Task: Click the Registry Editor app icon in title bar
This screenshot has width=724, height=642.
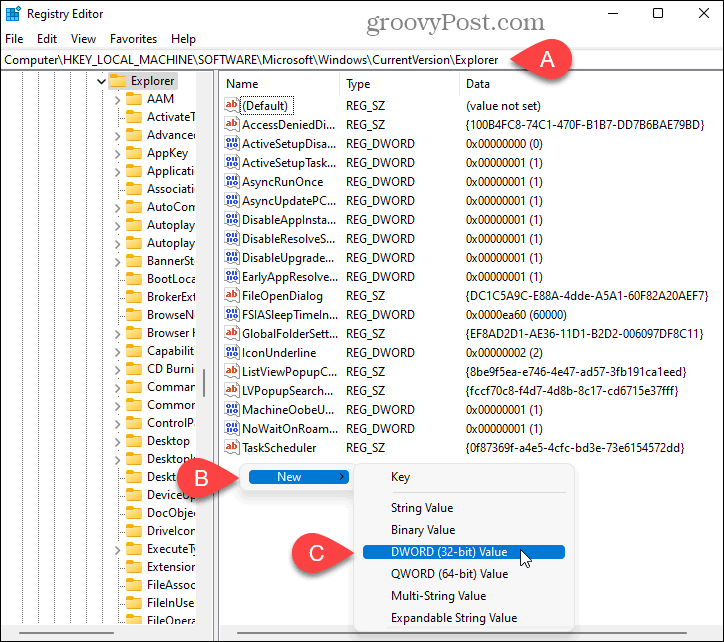Action: (13, 14)
